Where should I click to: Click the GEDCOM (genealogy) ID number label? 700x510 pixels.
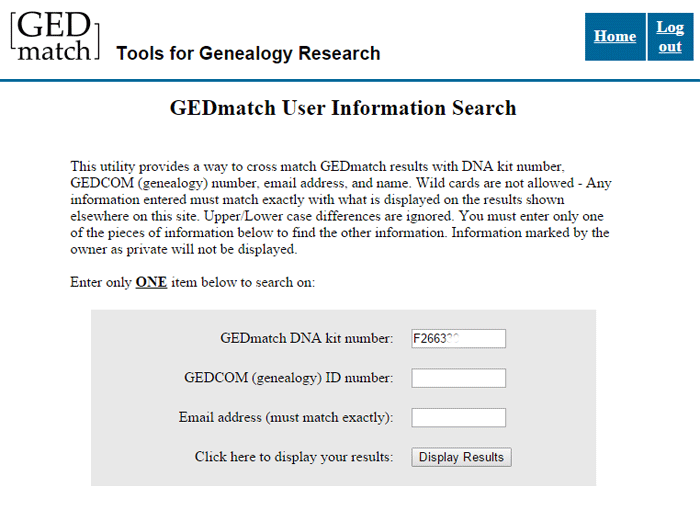[289, 378]
